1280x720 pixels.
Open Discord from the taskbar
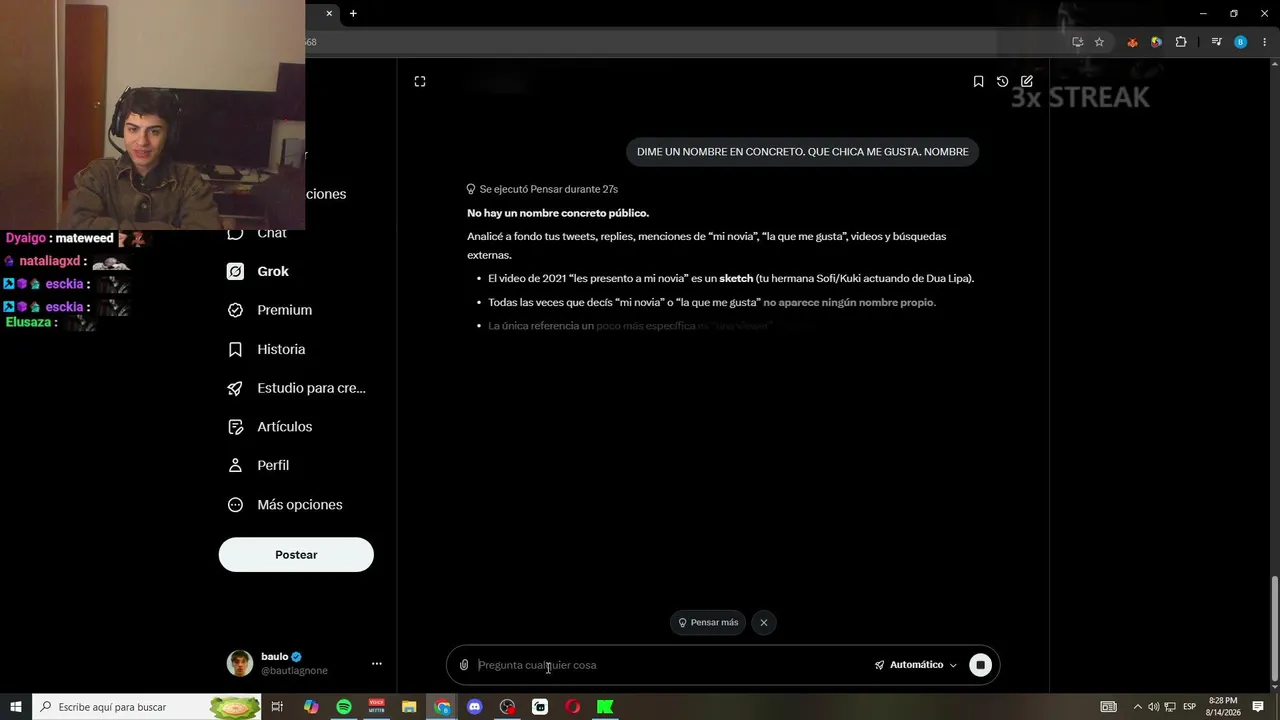475,707
